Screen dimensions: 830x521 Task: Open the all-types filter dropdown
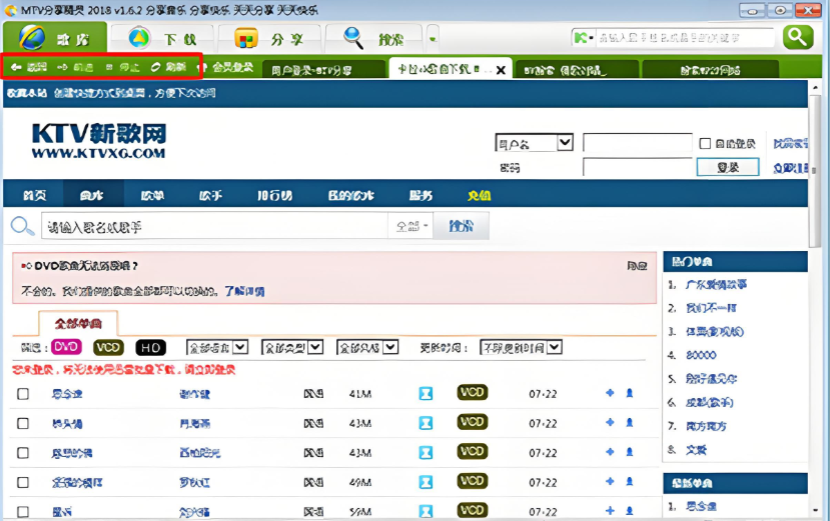[x=292, y=348]
